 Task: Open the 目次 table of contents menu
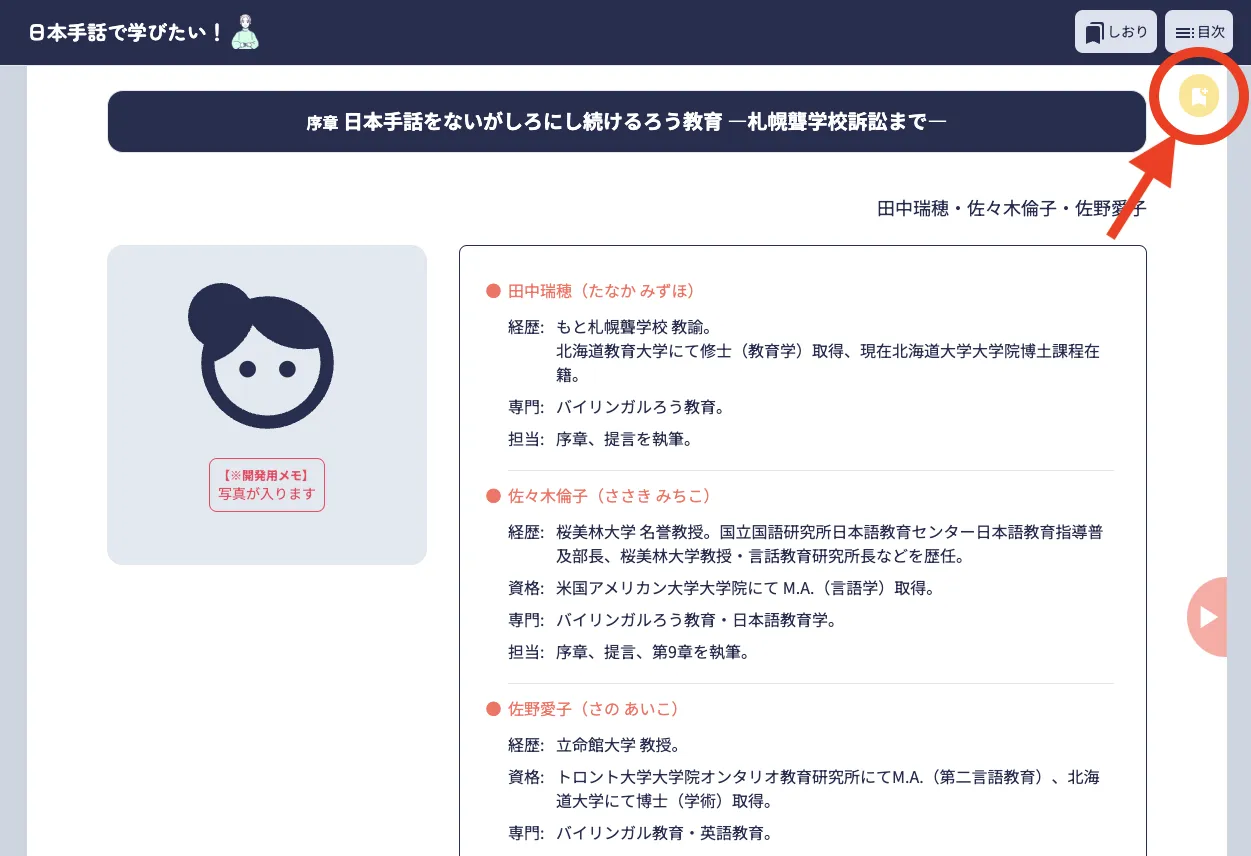(1198, 32)
